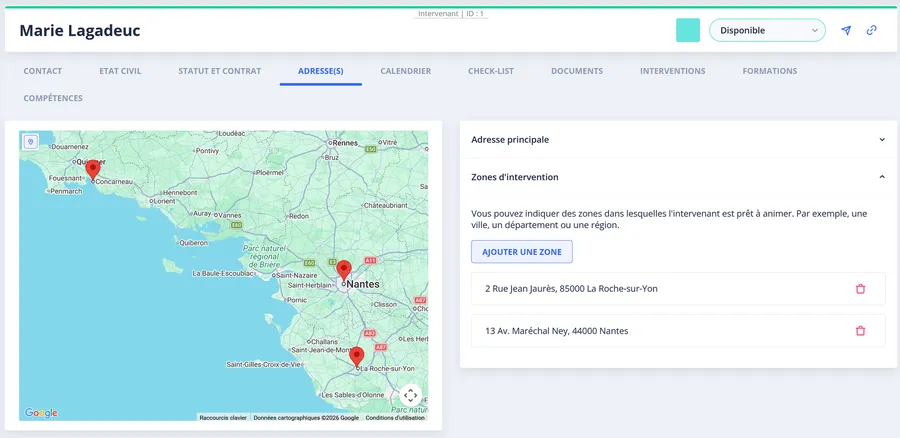Viewport: 900px width, 438px height.
Task: Click Lorient city label on map
Action: tap(164, 201)
